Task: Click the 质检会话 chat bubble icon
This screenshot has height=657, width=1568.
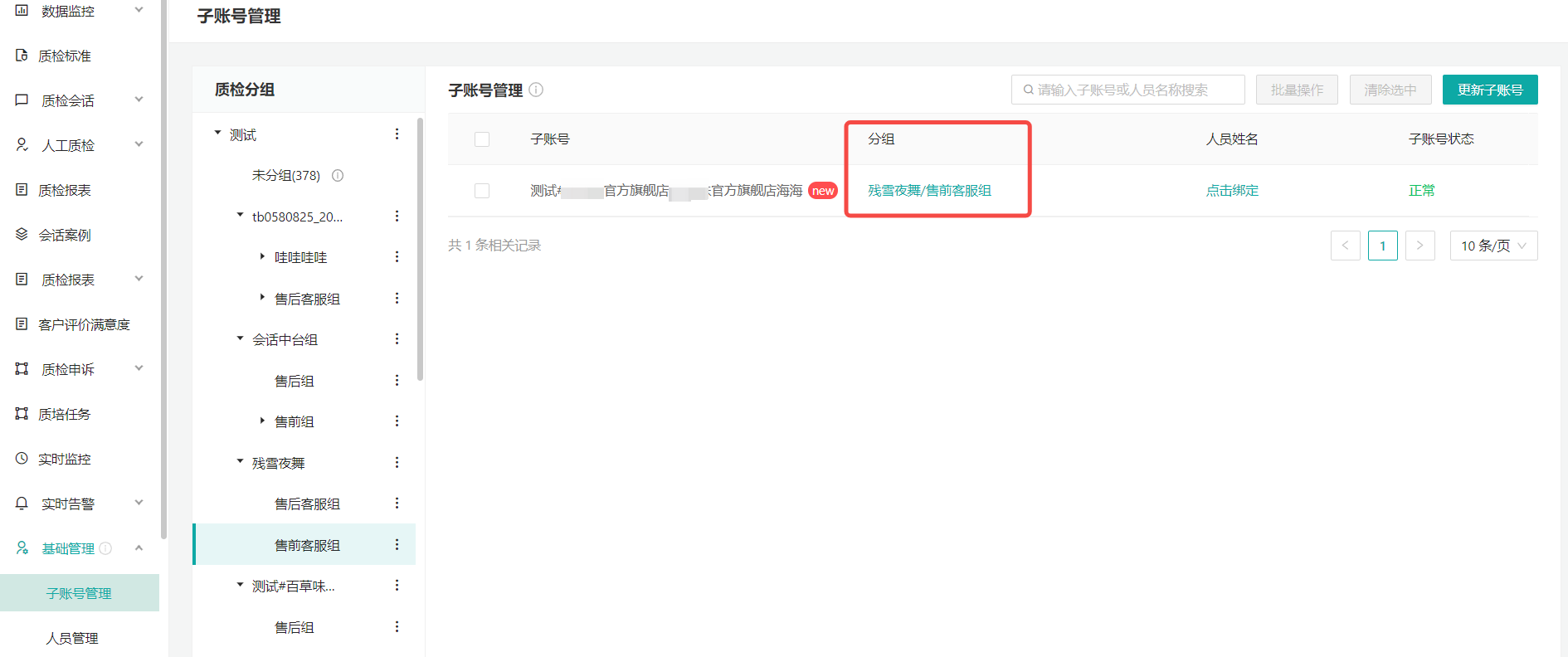Action: [x=22, y=100]
